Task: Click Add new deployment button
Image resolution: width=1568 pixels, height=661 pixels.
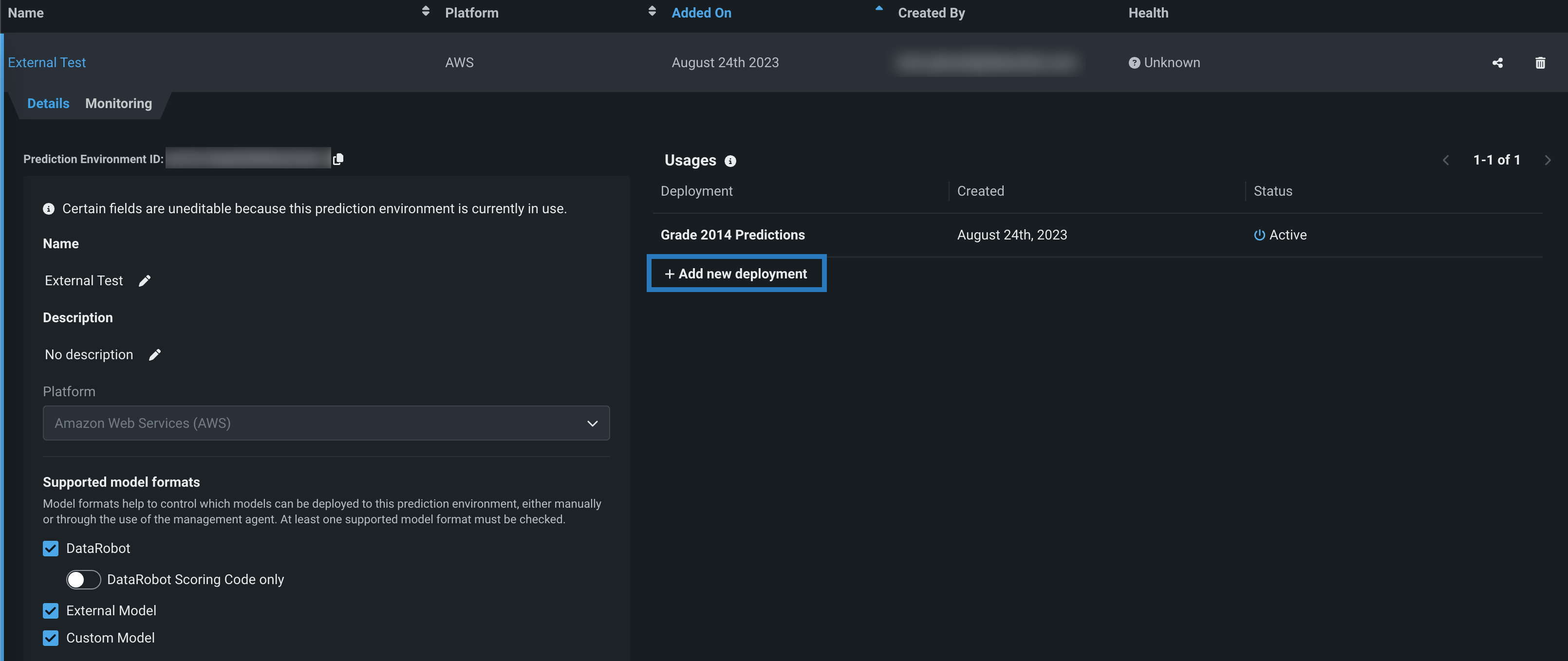Action: 736,274
